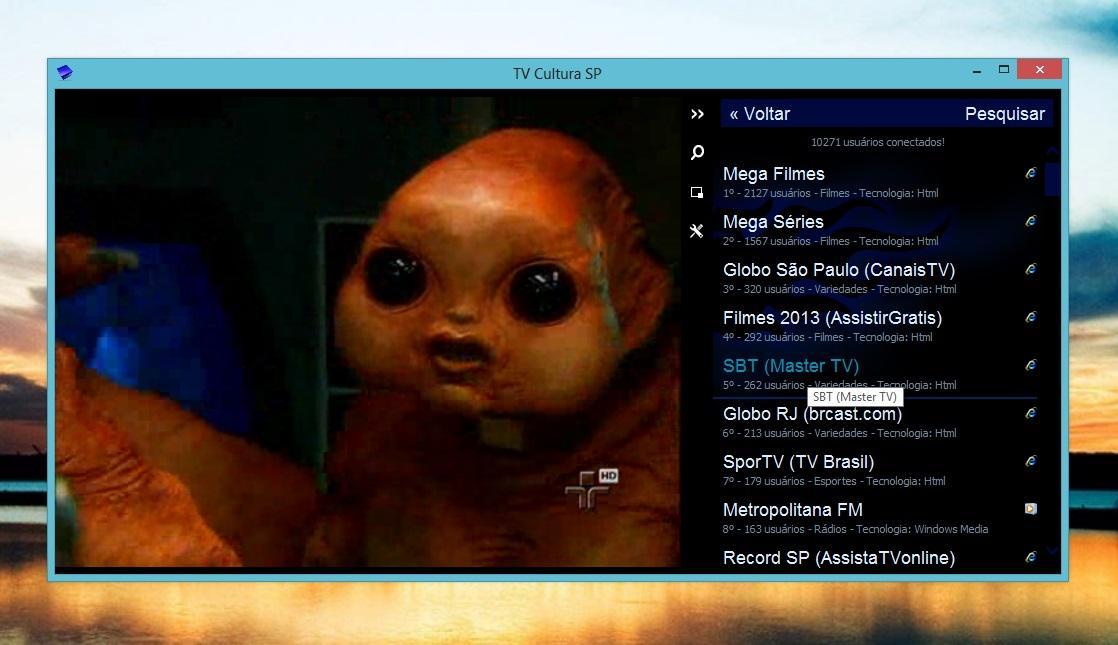Click Html icon beside Mega Filmes
Image resolution: width=1118 pixels, height=645 pixels.
(1031, 172)
